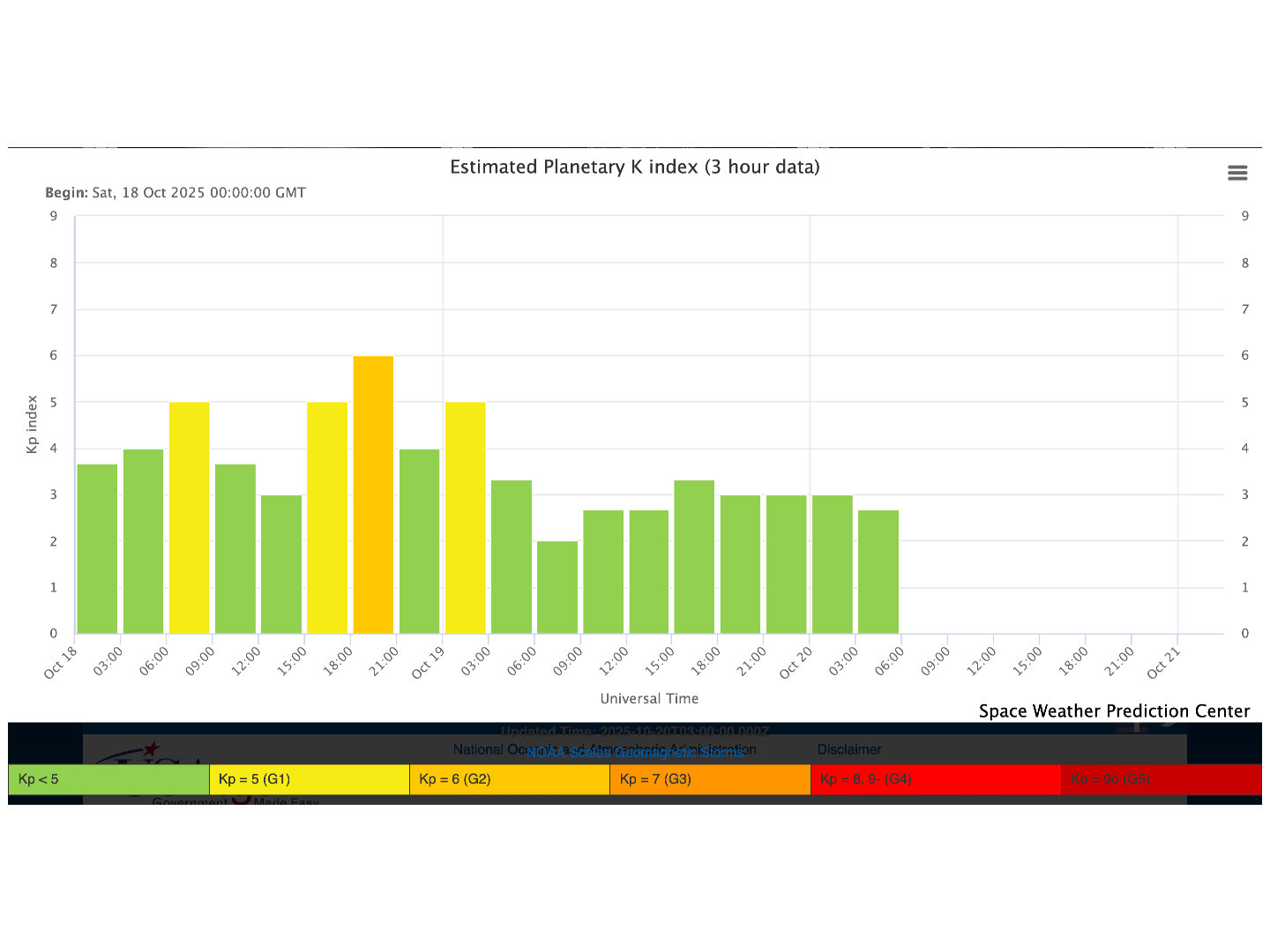
Task: Click the 'Kp = 7 (G3)' orange swatch
Action: point(709,779)
